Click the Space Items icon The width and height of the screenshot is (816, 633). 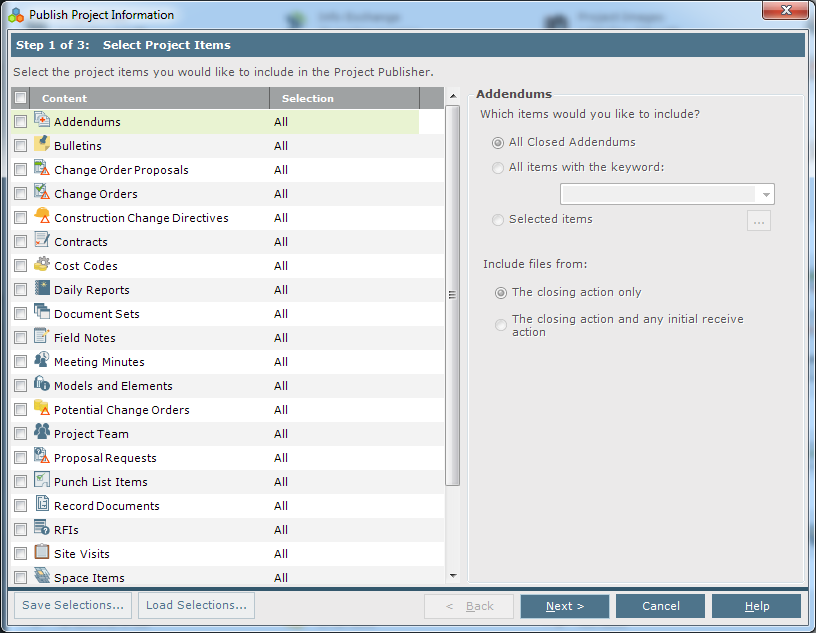(42, 576)
